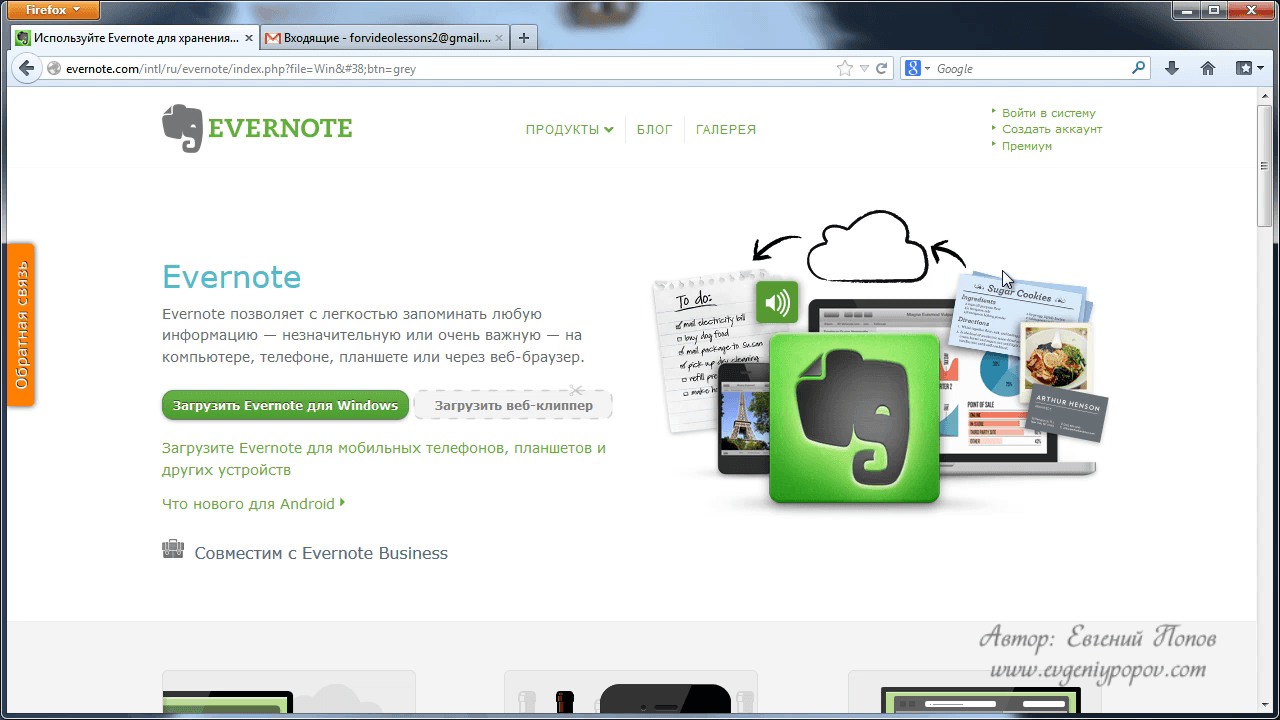Image resolution: width=1280 pixels, height=720 pixels.
Task: Switch to the Gmail Входящие tab
Action: 385,38
